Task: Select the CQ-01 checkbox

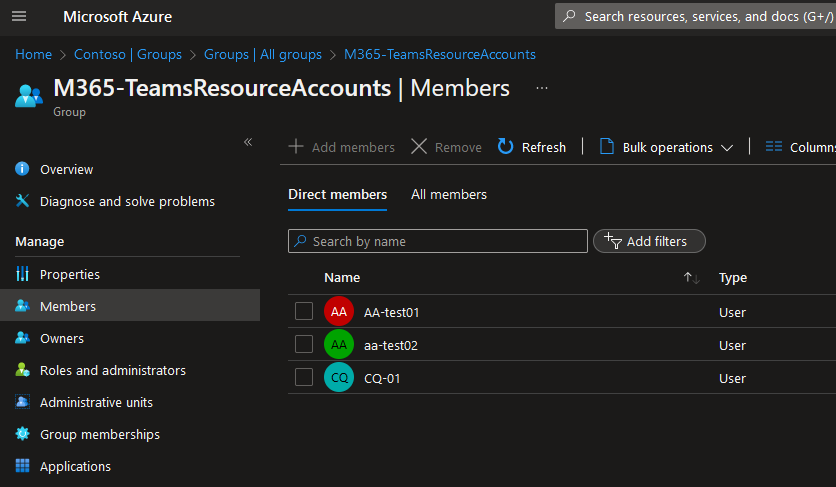Action: click(304, 378)
